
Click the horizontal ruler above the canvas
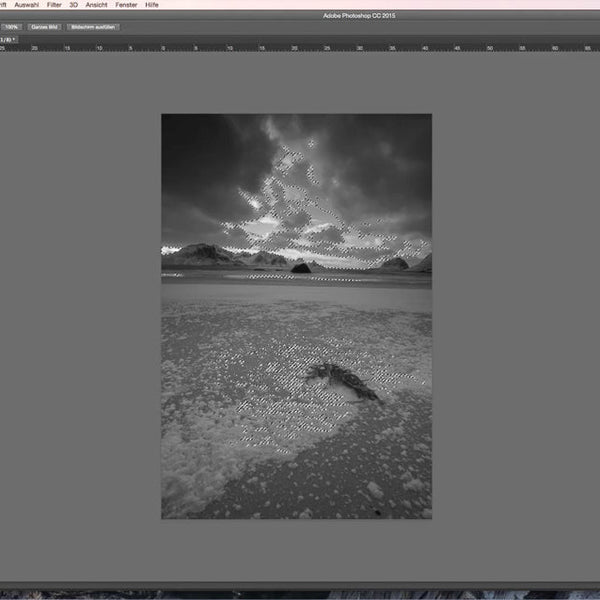(x=300, y=46)
